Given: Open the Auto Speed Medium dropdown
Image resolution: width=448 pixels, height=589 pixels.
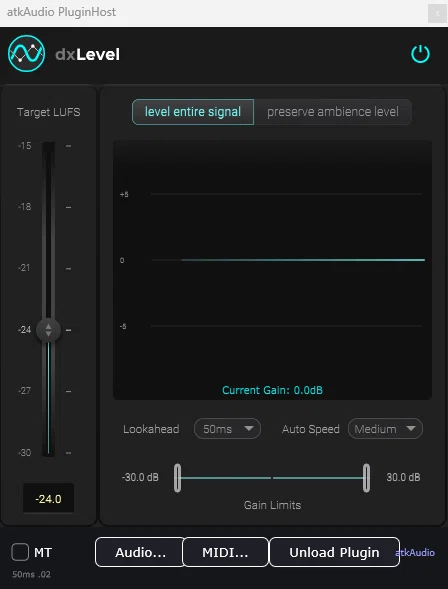Looking at the screenshot, I should point(385,429).
